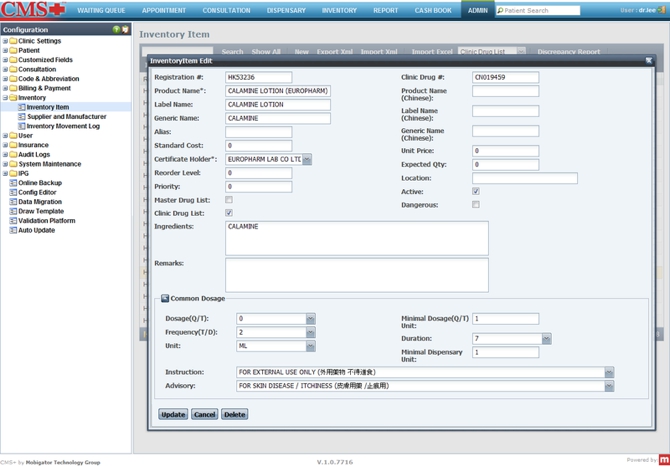Click the Data Migration page icon

(x=13, y=202)
